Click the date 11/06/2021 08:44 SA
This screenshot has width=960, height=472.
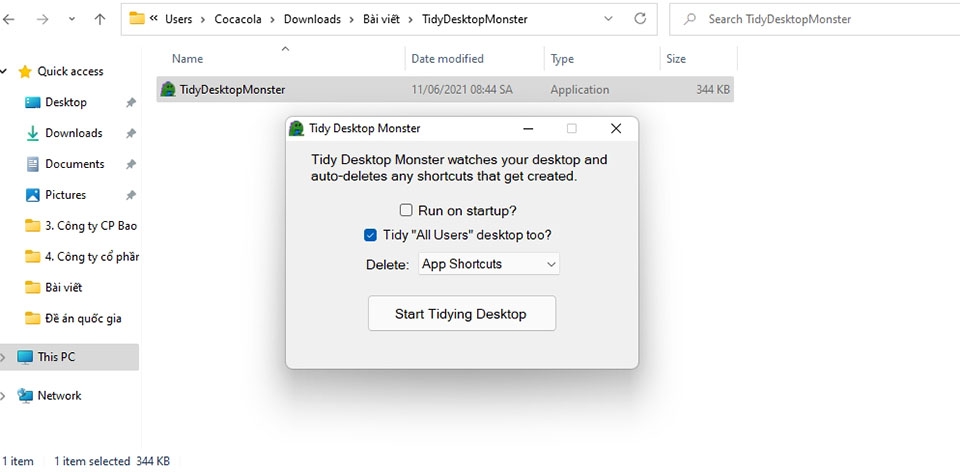462,90
